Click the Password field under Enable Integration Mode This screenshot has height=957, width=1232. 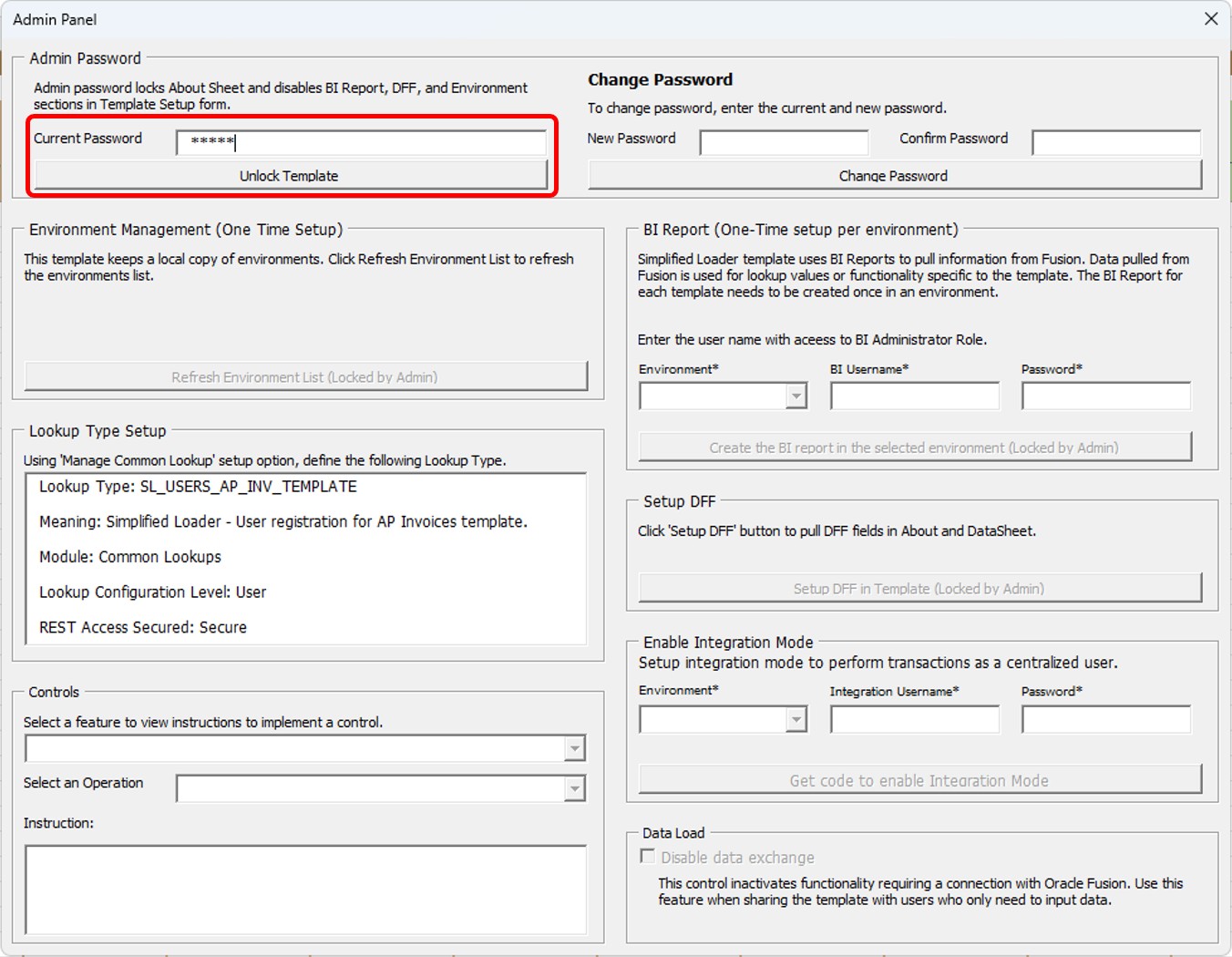pyautogui.click(x=1106, y=719)
